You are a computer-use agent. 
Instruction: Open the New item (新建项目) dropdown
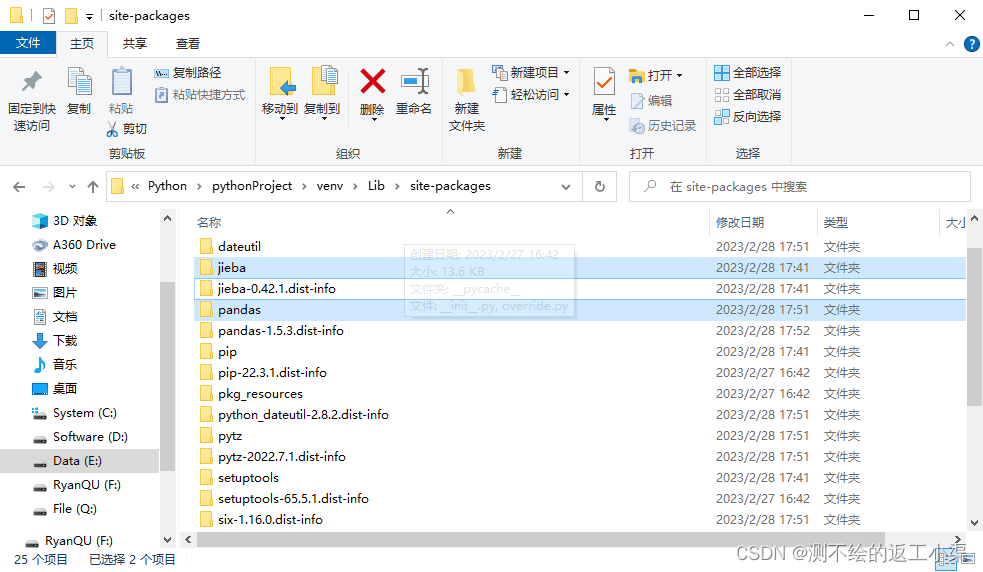(x=531, y=73)
